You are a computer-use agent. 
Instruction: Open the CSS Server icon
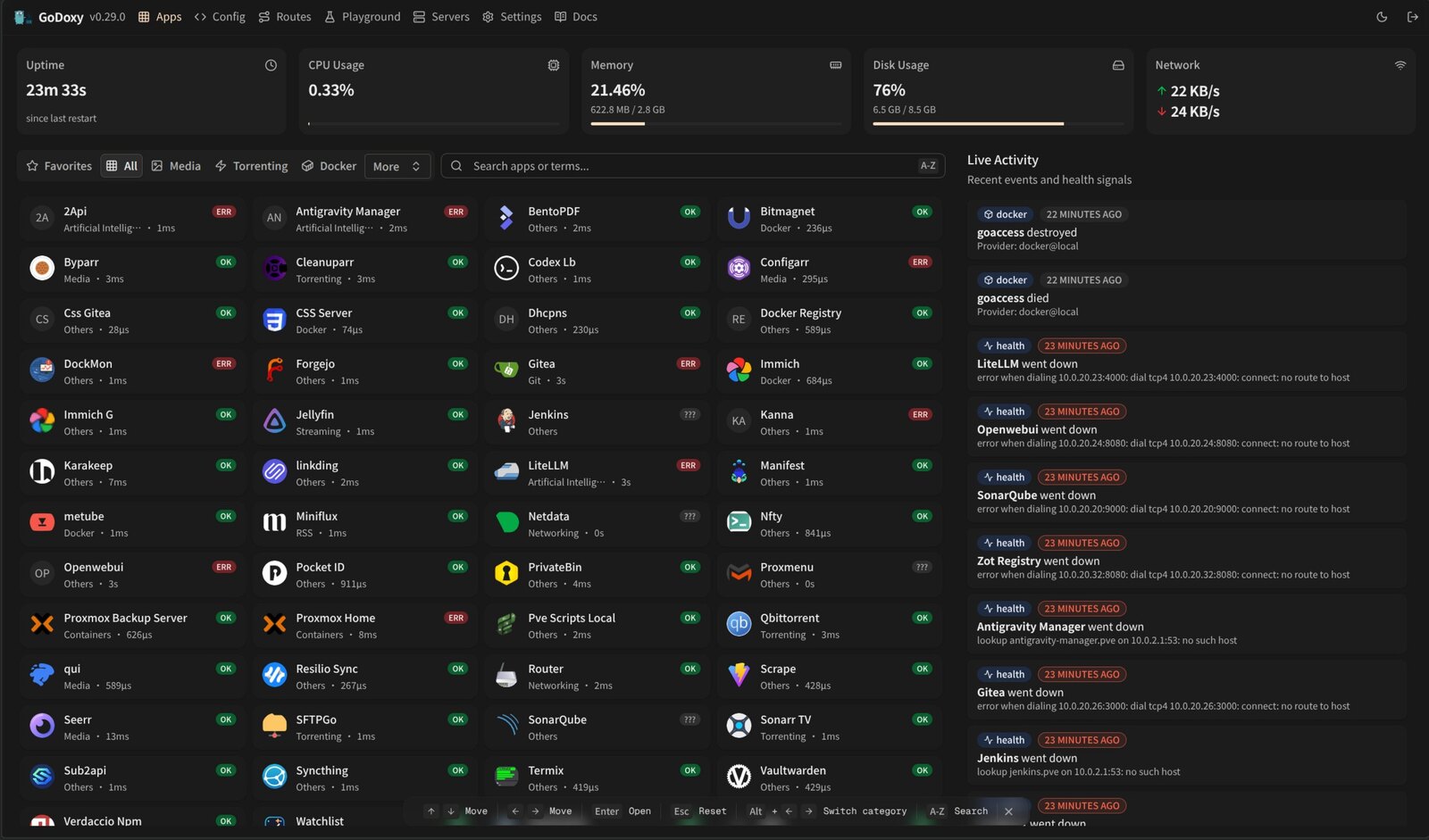[274, 320]
